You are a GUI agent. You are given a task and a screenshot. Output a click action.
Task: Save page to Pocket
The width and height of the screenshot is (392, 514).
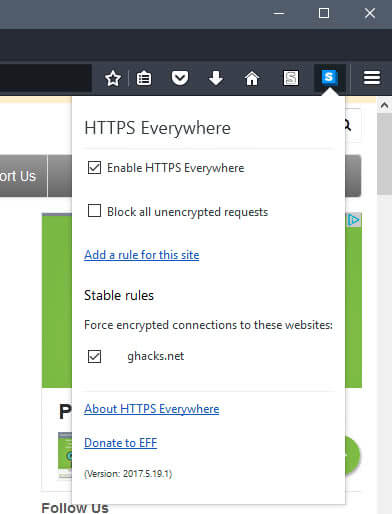pyautogui.click(x=180, y=78)
